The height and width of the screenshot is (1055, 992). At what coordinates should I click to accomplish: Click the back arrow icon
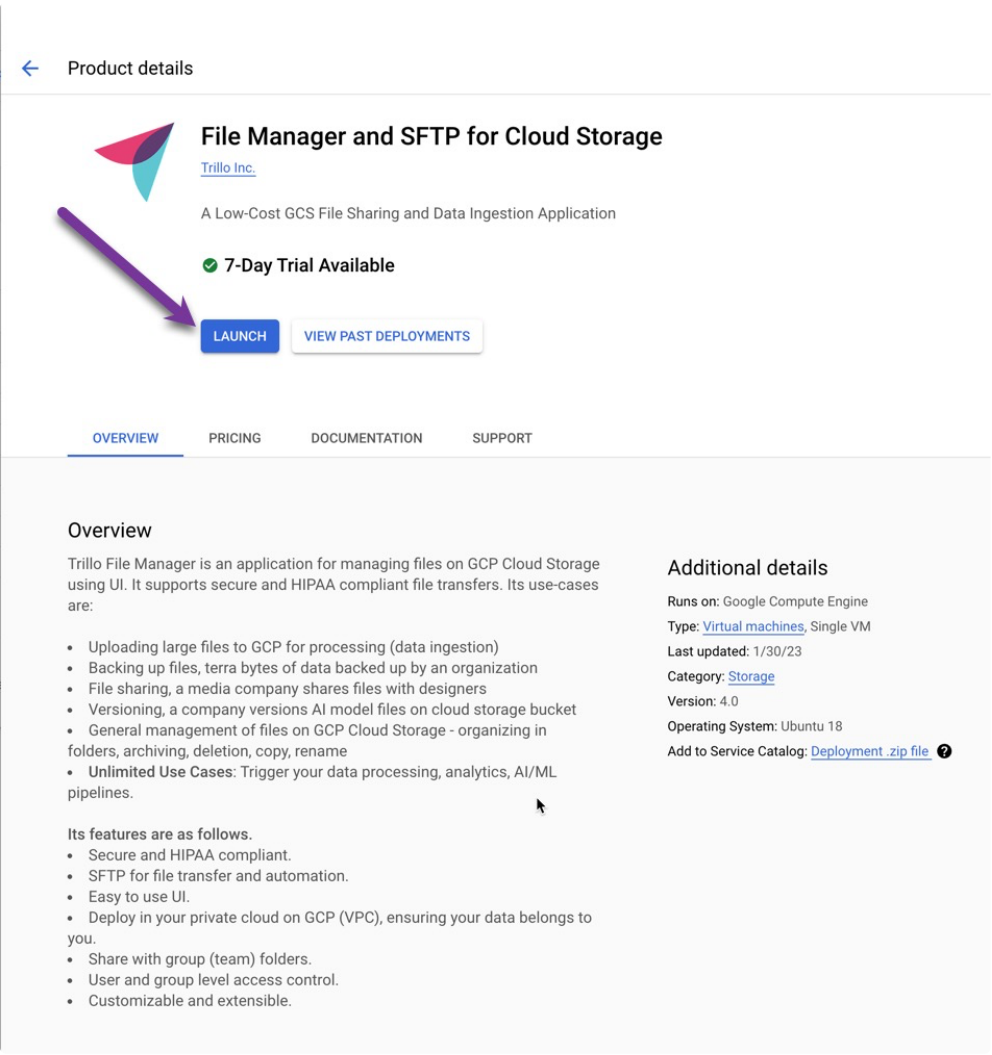30,68
